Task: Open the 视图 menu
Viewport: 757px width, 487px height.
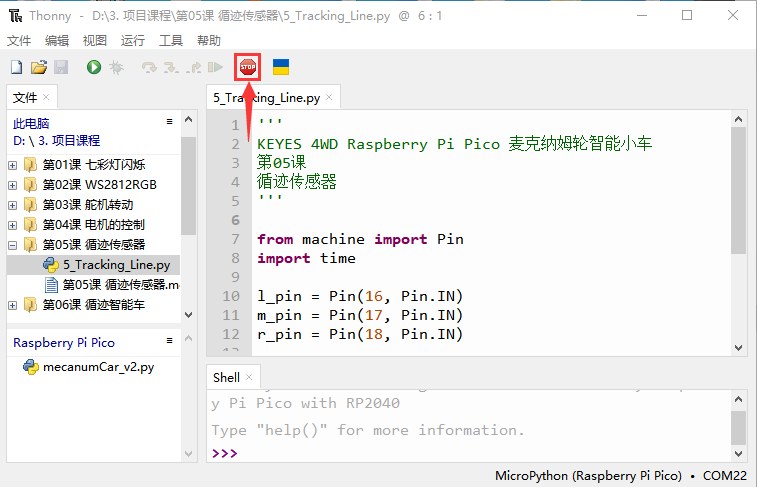Action: pos(95,41)
